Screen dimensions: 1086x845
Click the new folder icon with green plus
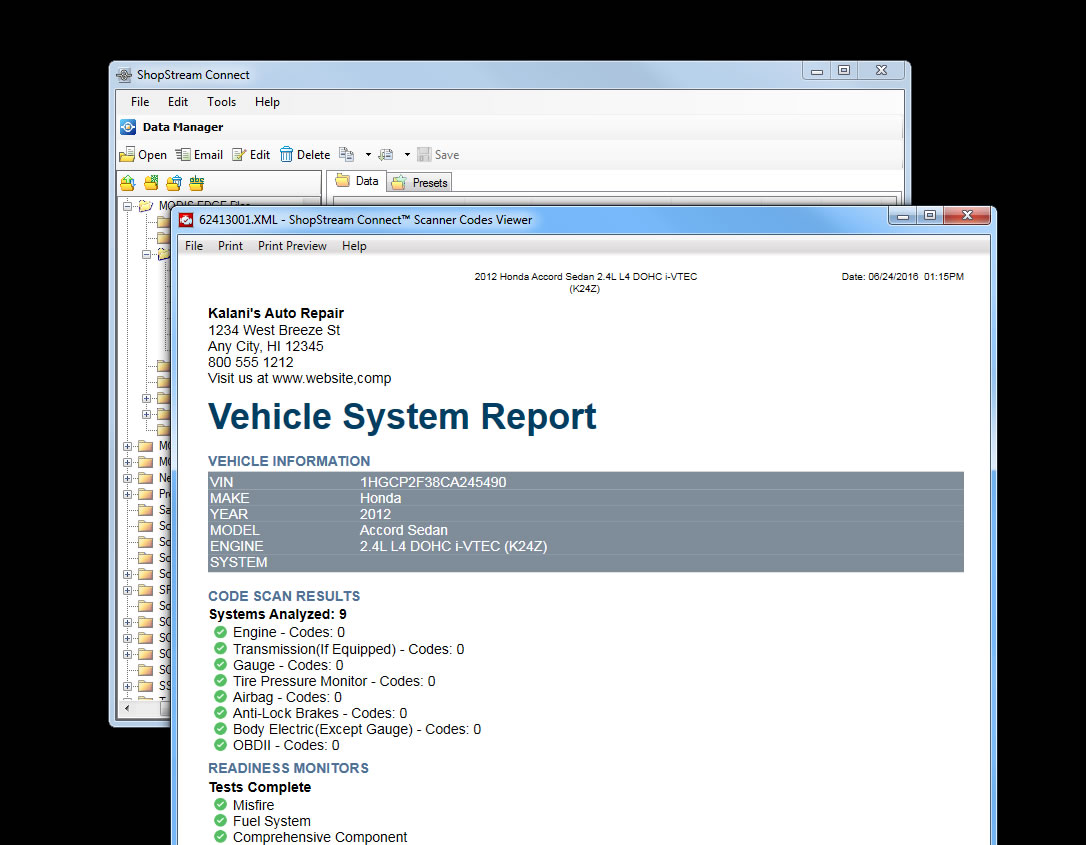pos(151,183)
